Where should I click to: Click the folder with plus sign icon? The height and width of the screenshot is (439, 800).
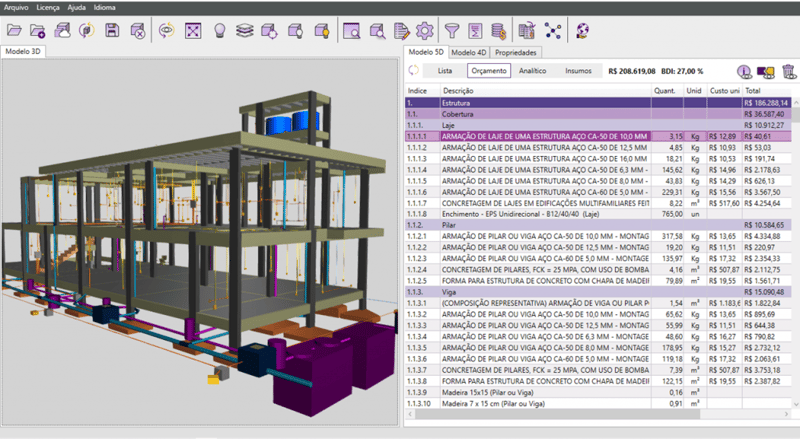point(38,31)
